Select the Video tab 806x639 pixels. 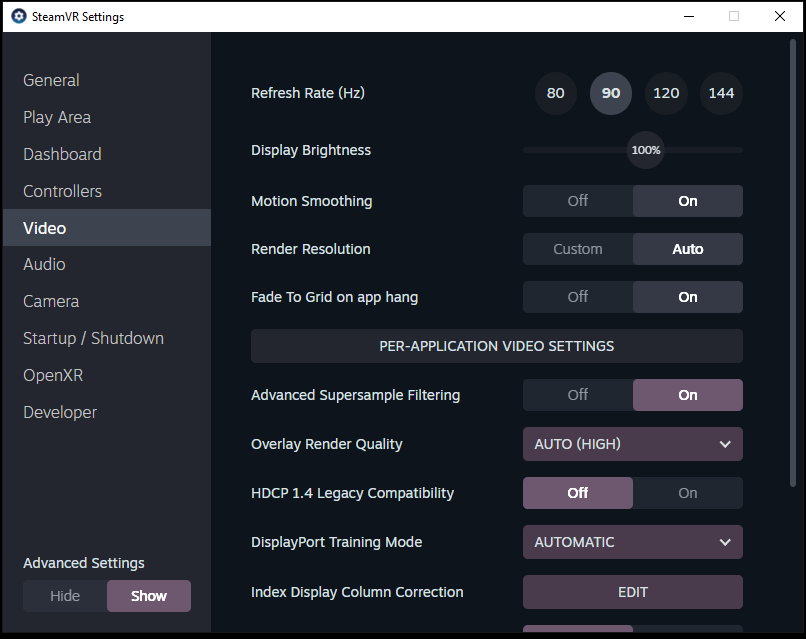point(107,228)
